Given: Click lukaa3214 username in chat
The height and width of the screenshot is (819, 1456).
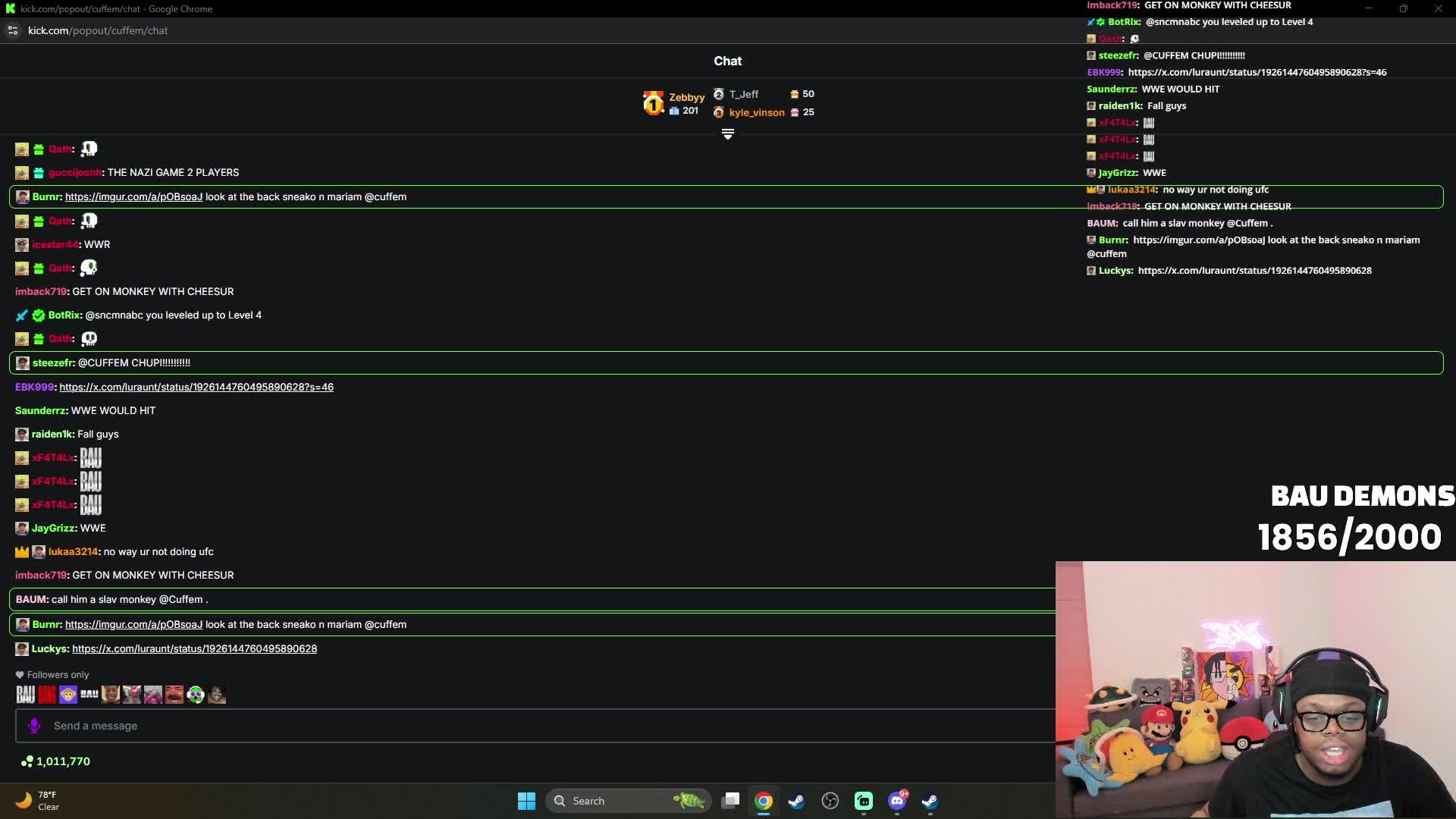Looking at the screenshot, I should point(73,551).
